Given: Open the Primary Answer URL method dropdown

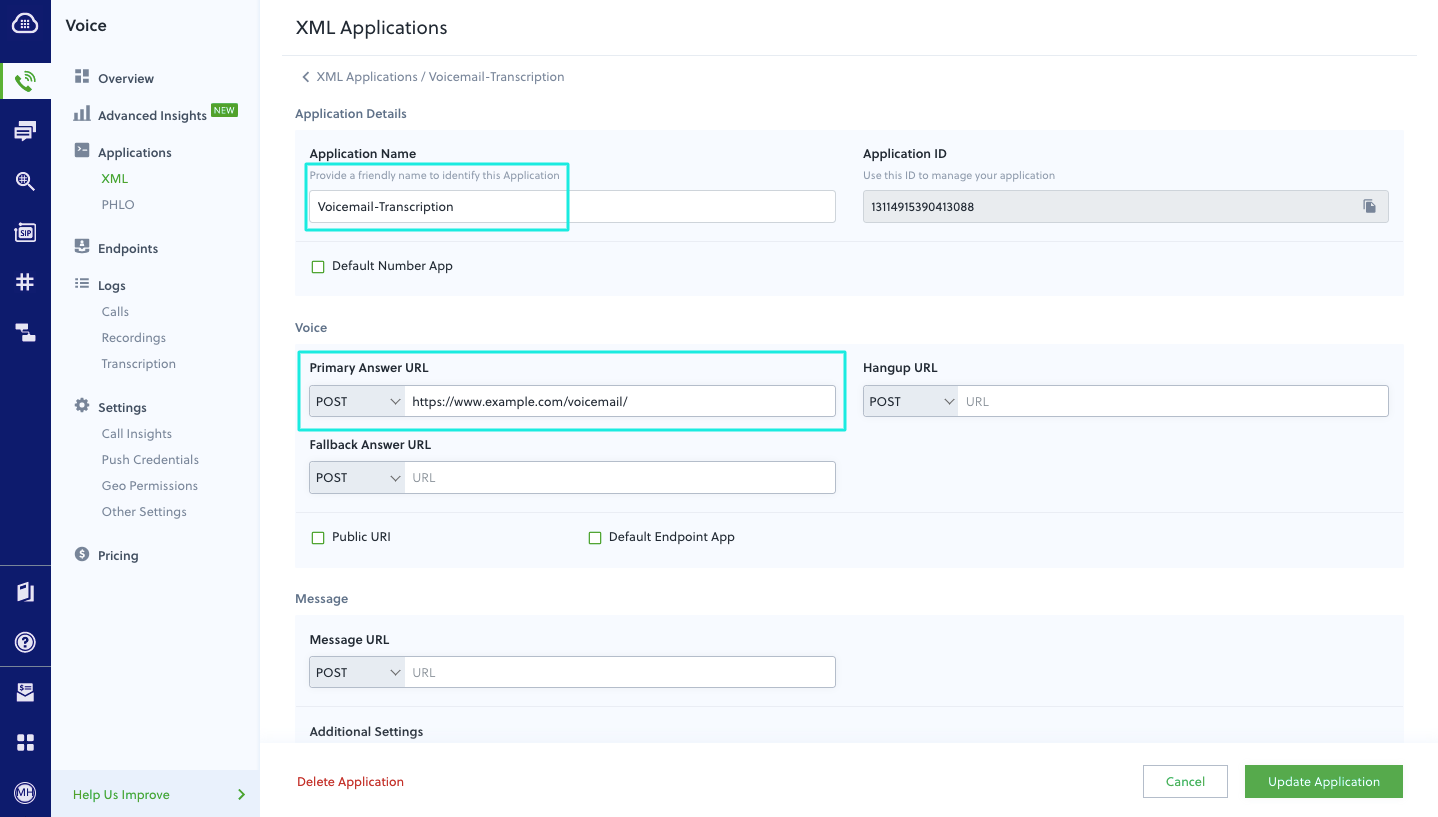Looking at the screenshot, I should click(356, 400).
